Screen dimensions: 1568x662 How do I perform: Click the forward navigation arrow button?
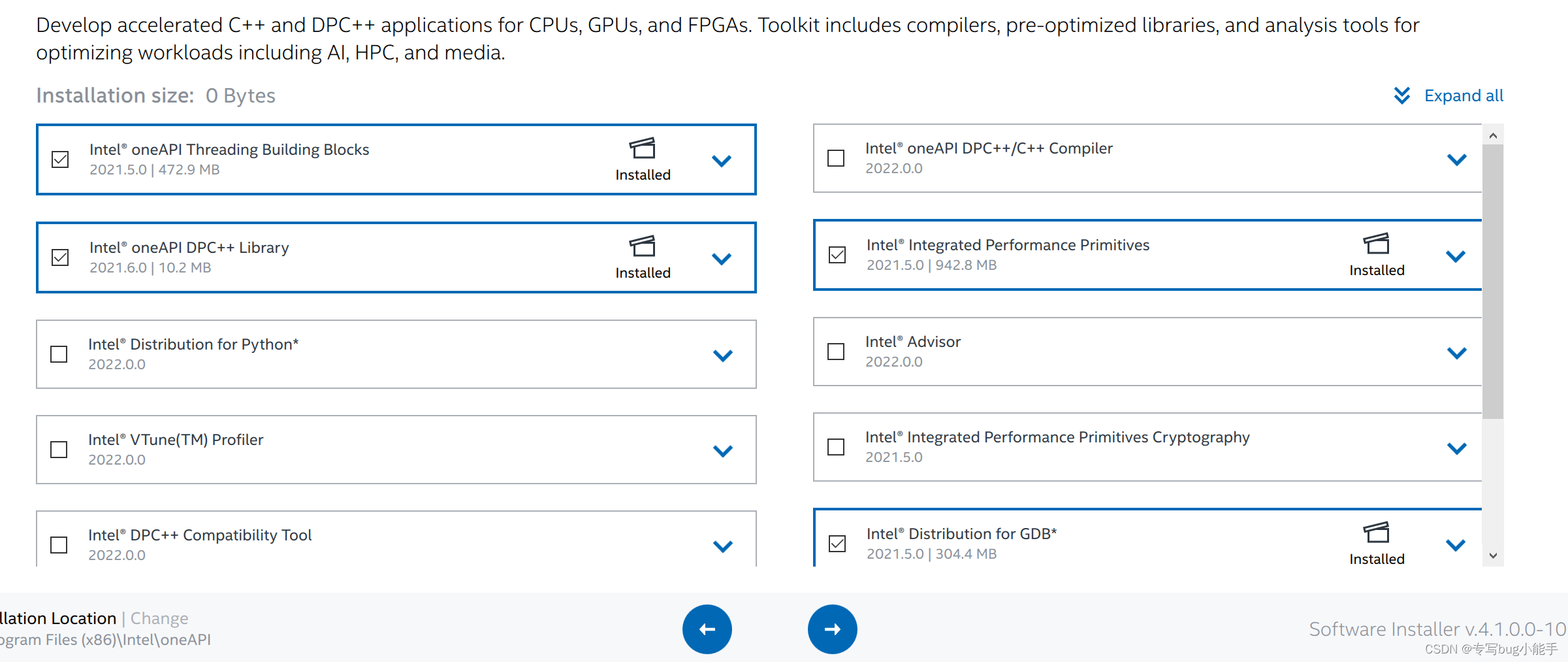[x=832, y=629]
